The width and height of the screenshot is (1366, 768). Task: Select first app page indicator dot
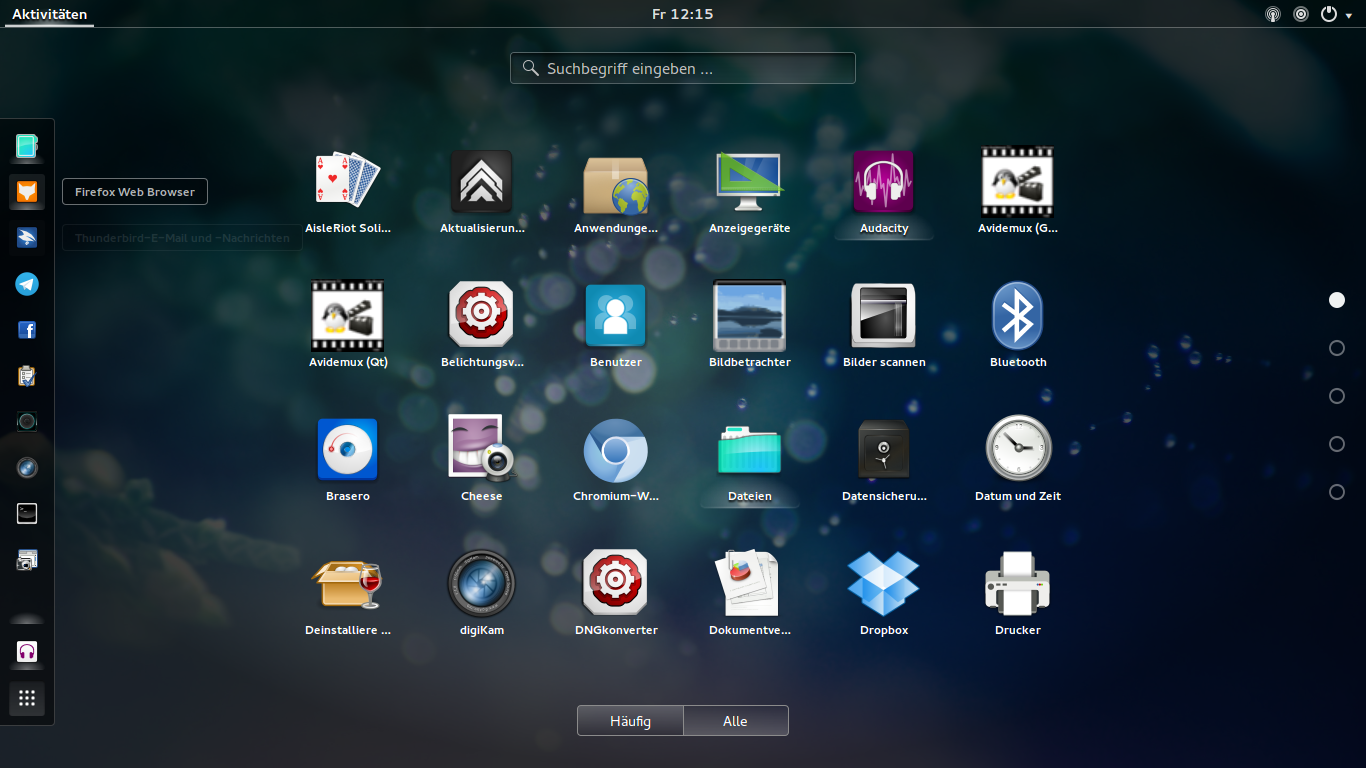1337,300
